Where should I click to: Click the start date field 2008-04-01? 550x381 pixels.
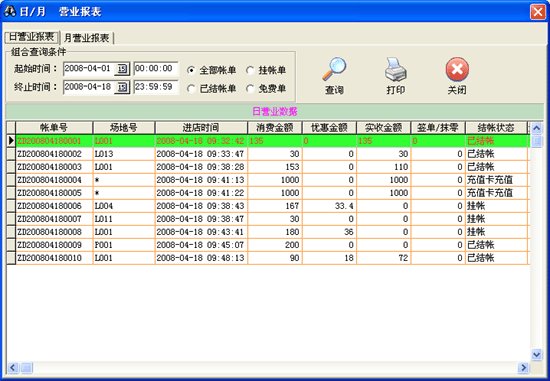(89, 68)
